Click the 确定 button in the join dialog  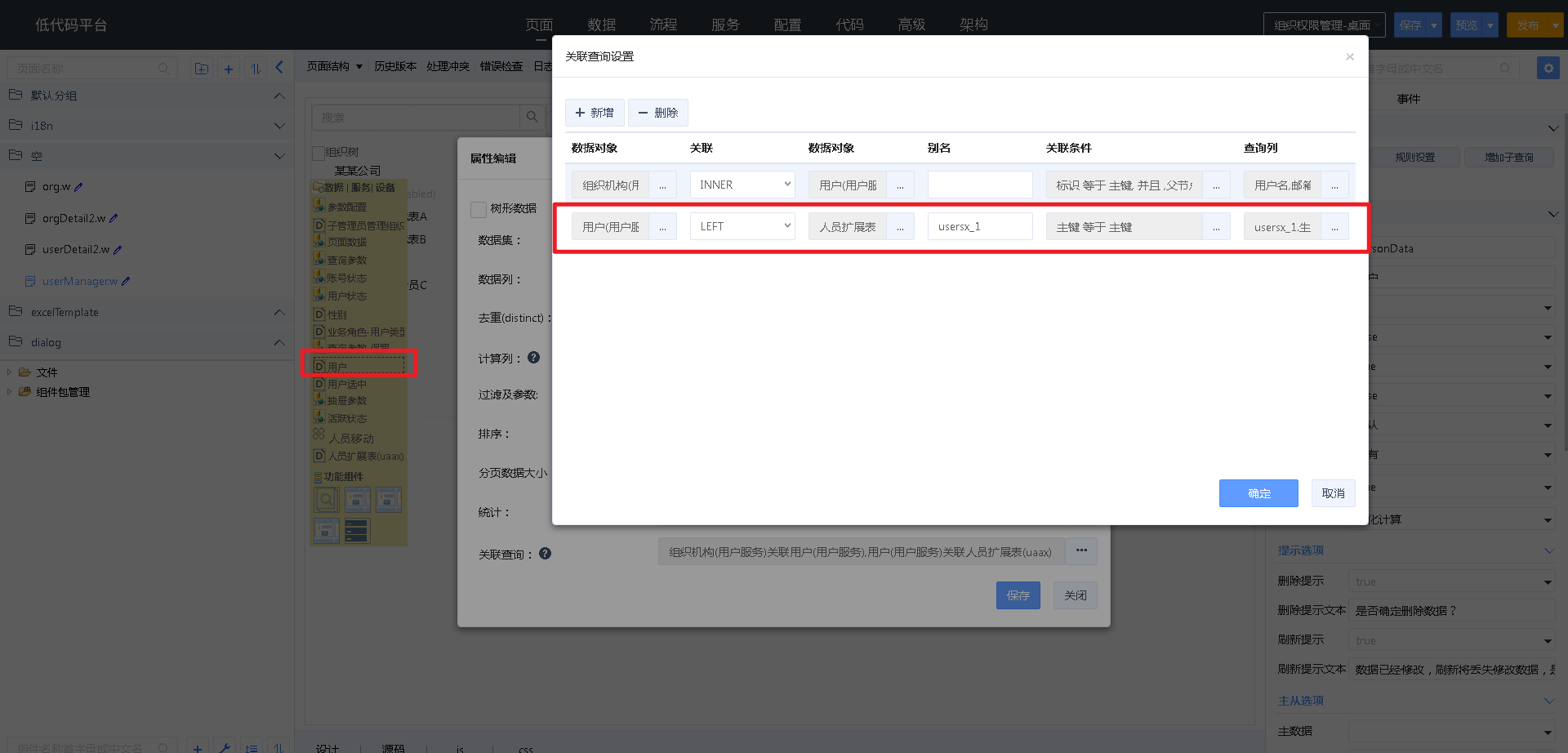1258,493
